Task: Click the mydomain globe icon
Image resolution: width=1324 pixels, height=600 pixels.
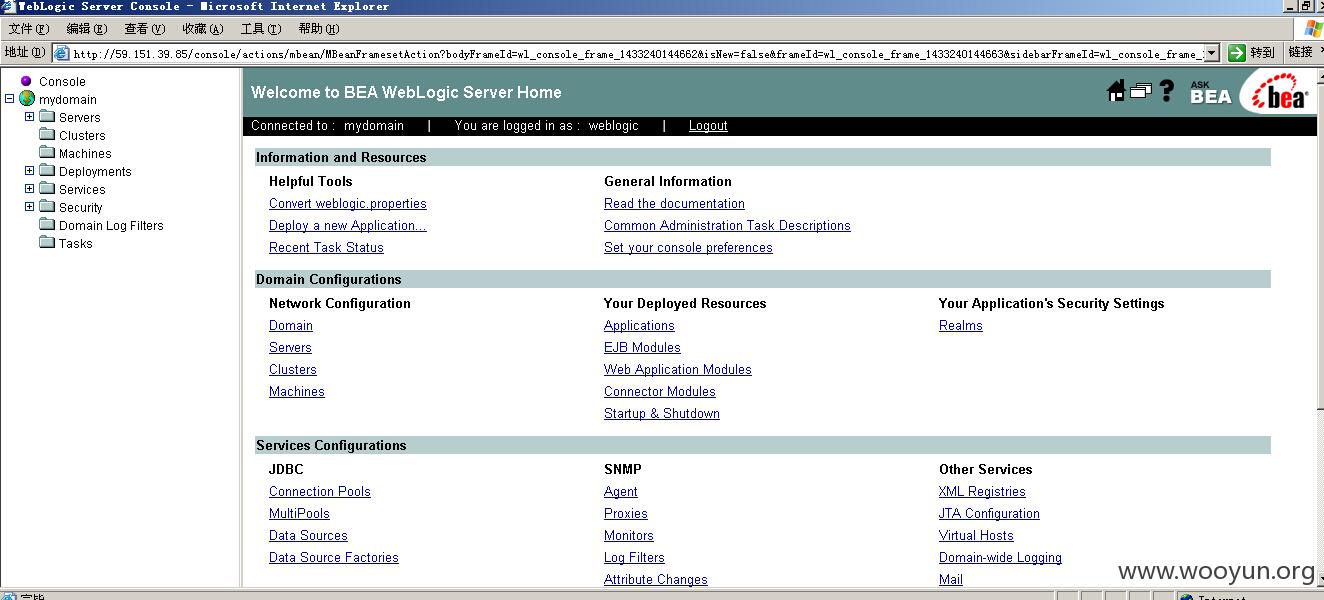Action: (27, 99)
